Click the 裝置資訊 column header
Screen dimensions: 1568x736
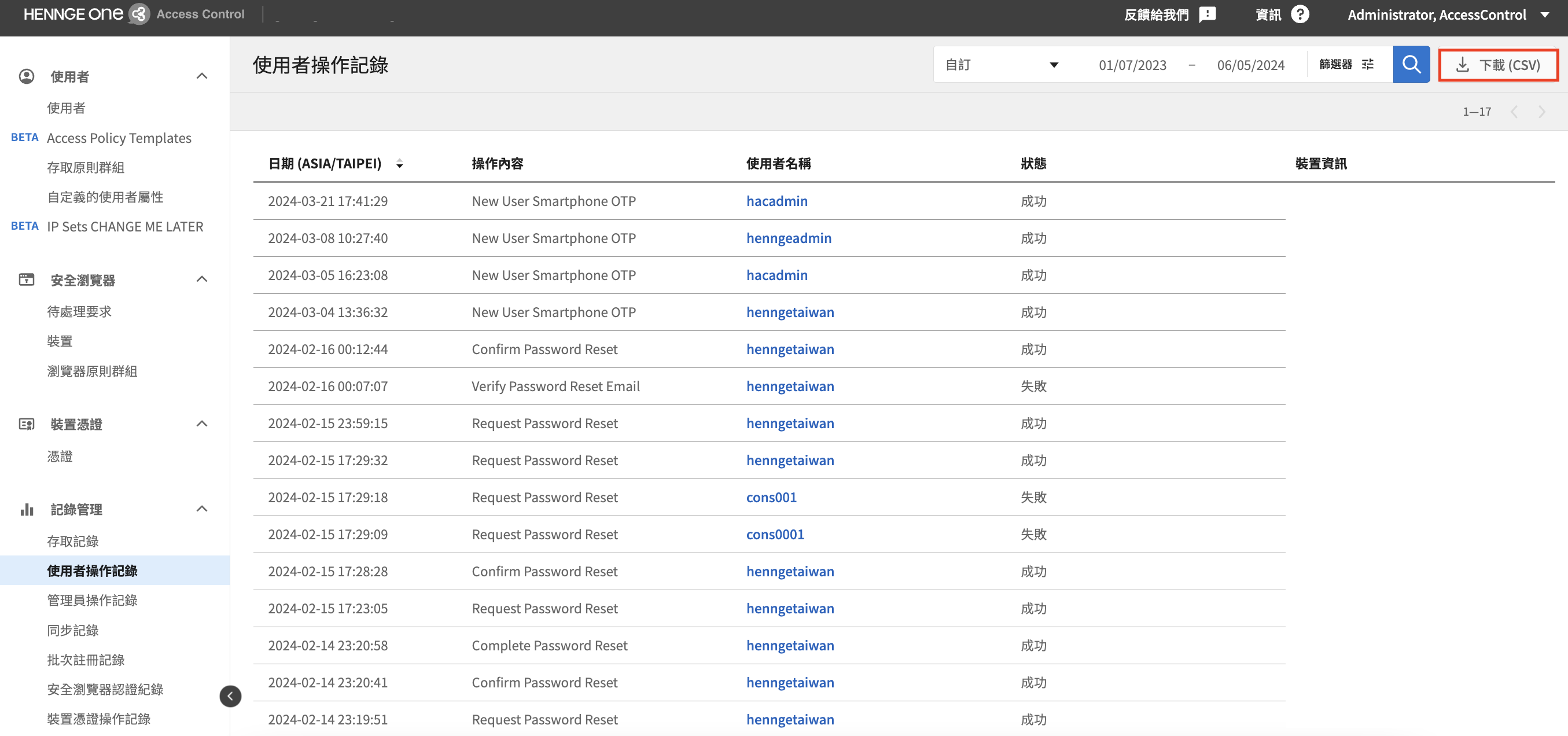click(1321, 164)
